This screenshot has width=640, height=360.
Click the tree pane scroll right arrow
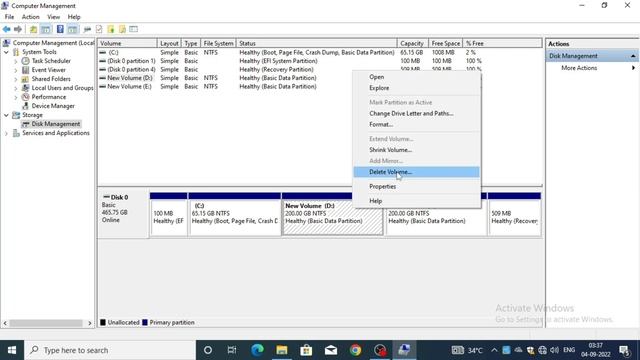90,323
